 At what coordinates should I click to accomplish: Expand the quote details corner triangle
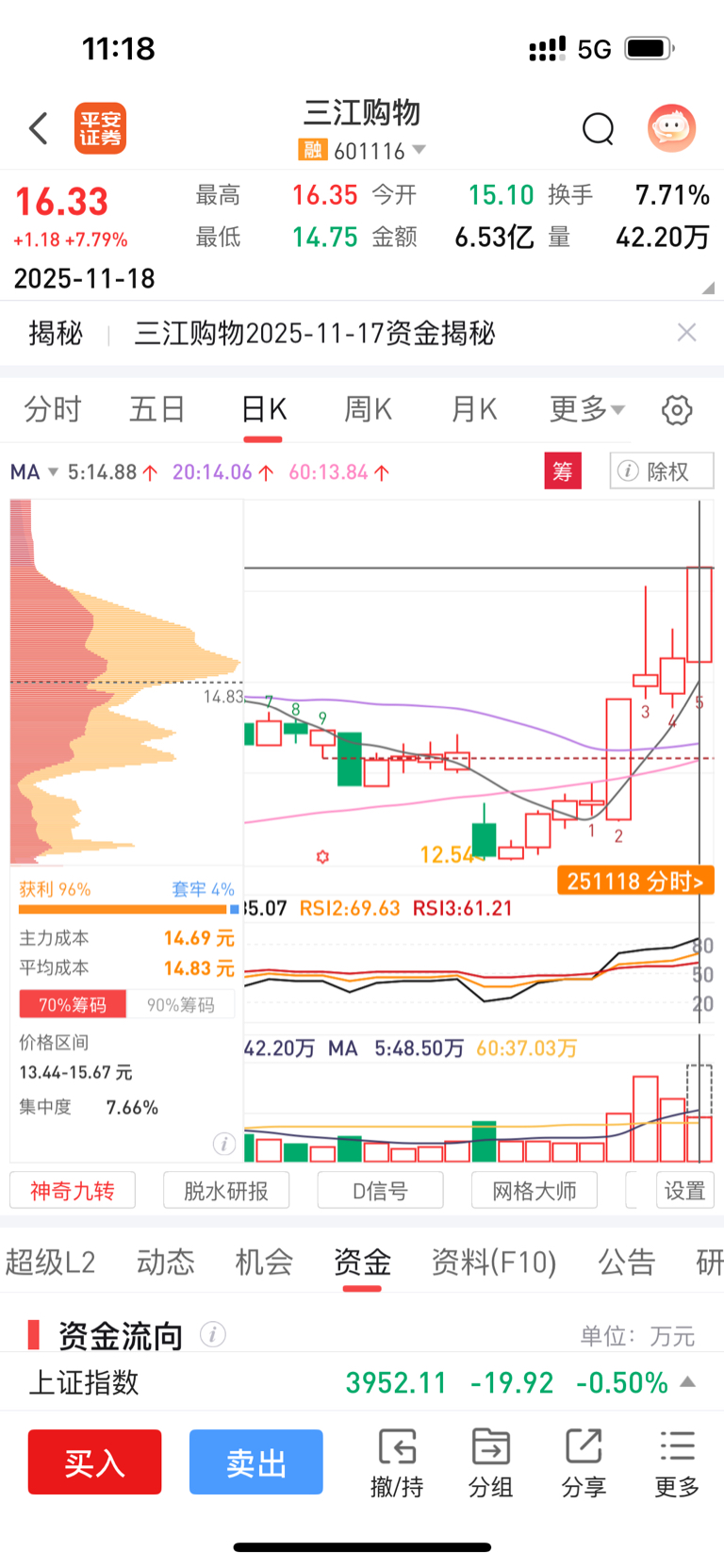point(708,288)
